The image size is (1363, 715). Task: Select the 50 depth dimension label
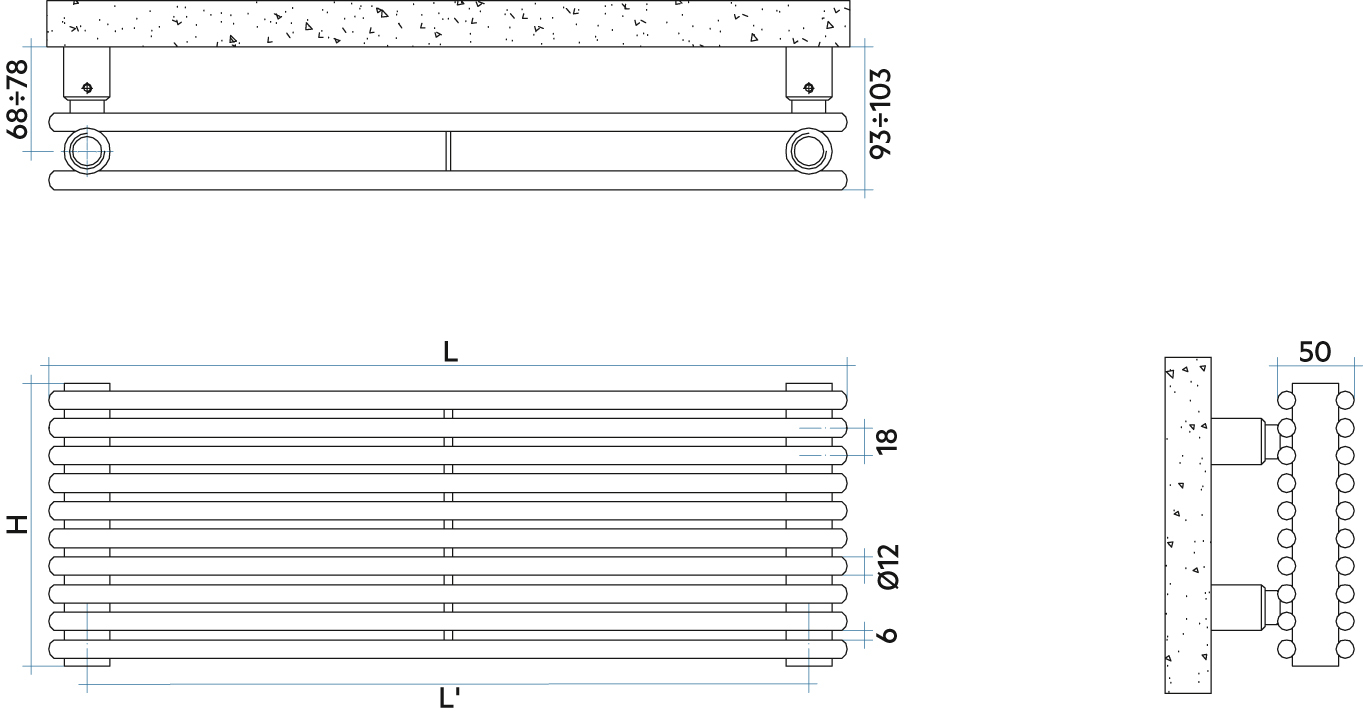click(x=1314, y=352)
